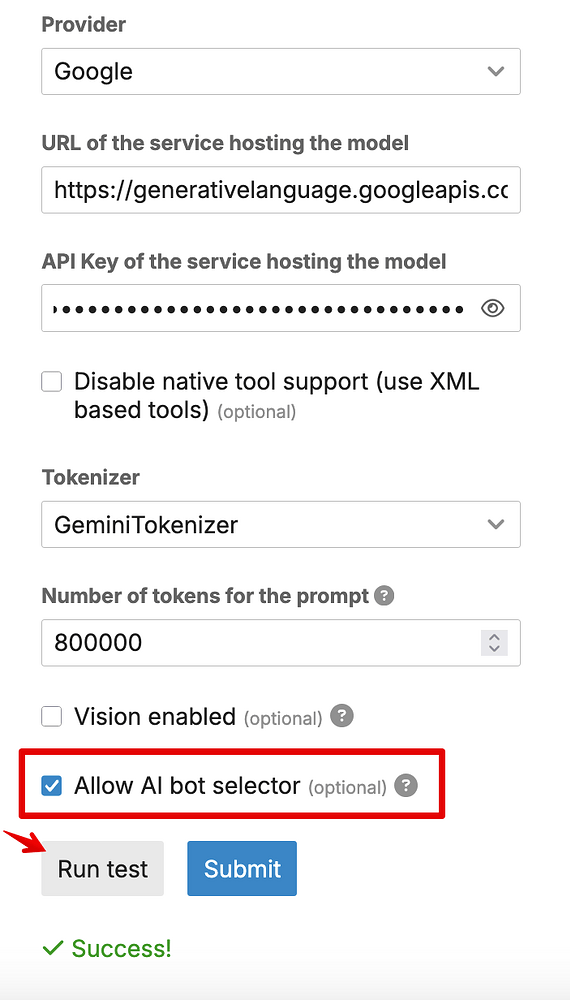
Task: Enable Disable native tool support checkbox
Action: (52, 382)
